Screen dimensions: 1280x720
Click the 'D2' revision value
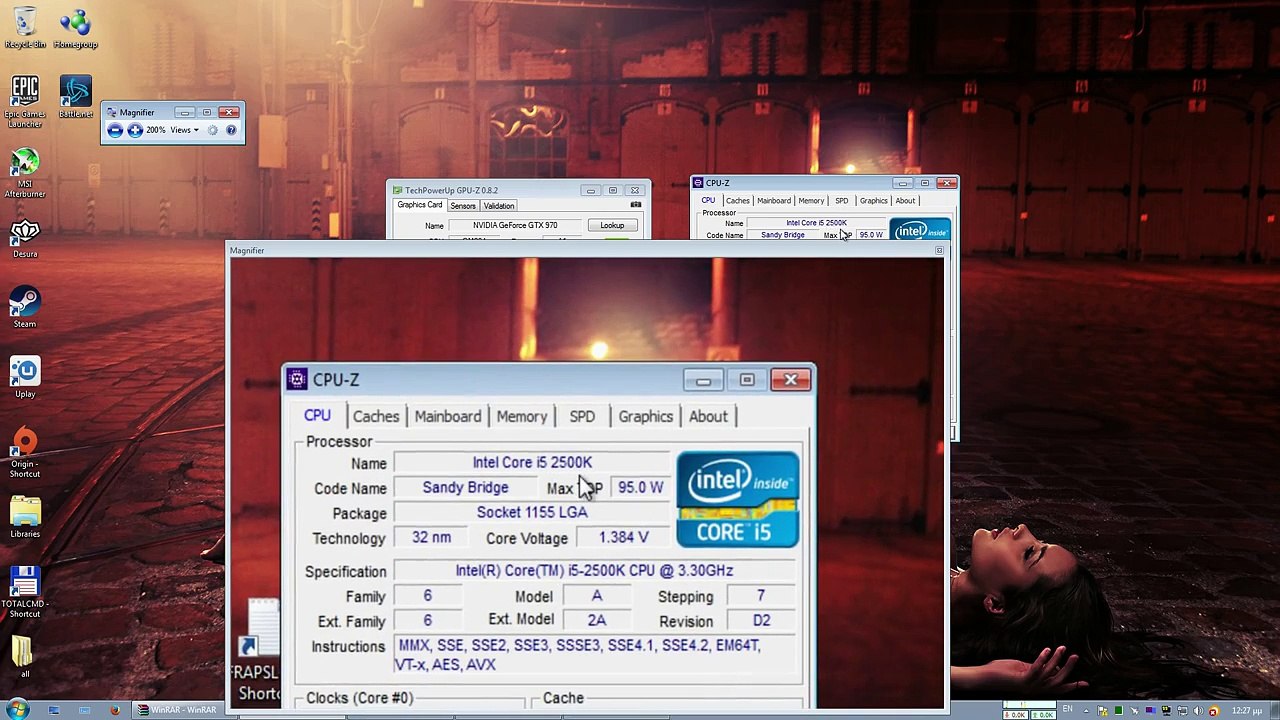761,621
